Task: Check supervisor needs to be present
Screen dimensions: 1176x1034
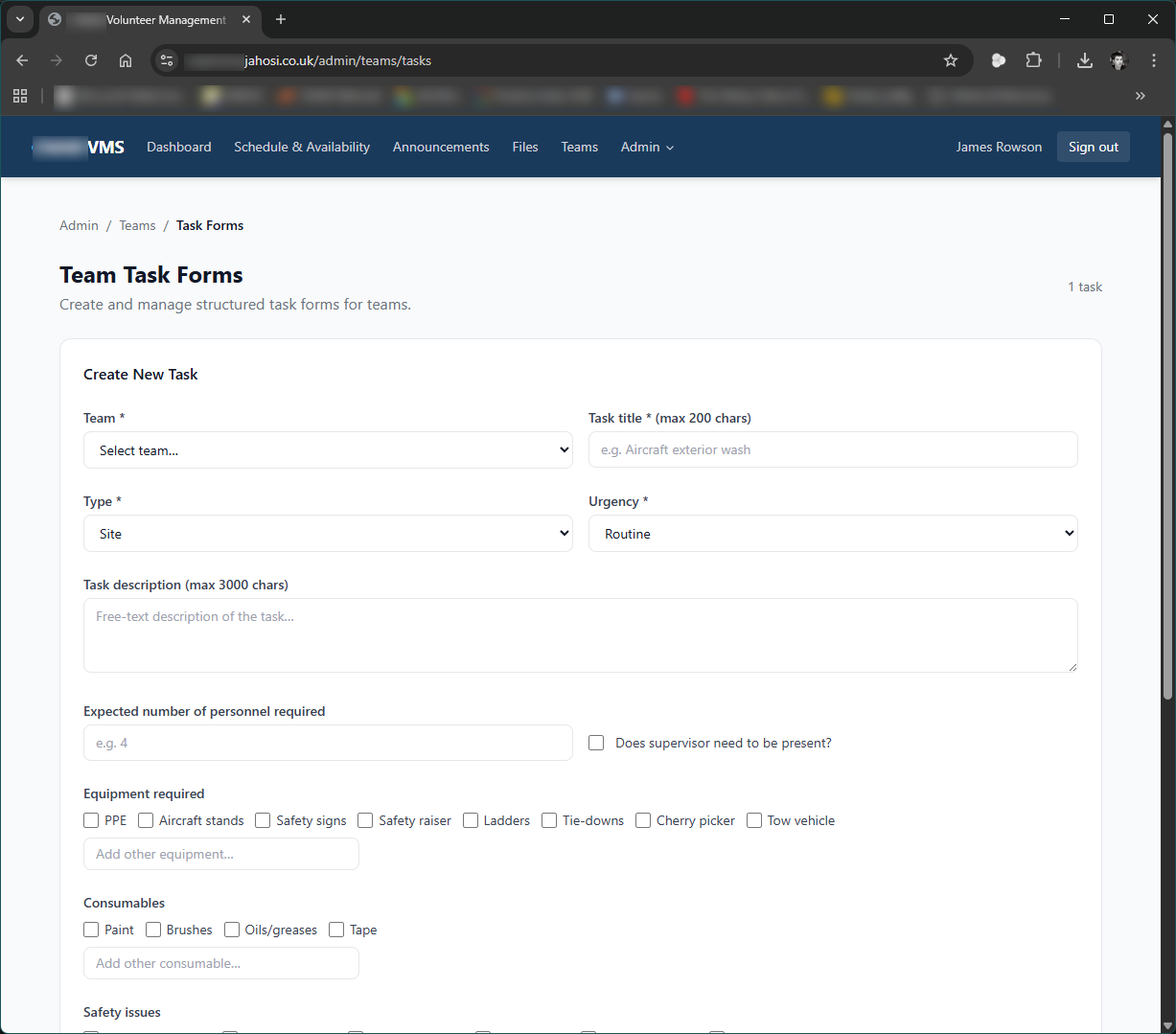Action: tap(596, 743)
